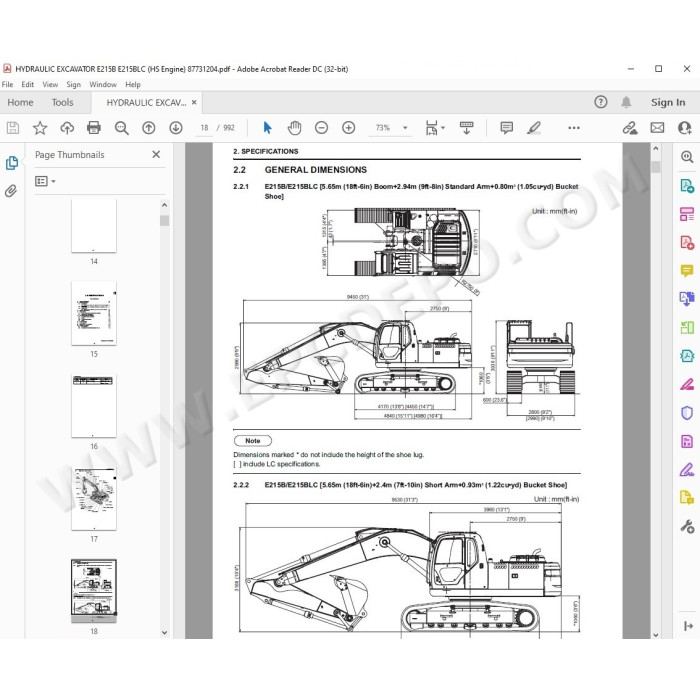The width and height of the screenshot is (700, 700).
Task: Open the Export PDF tool
Action: (687, 185)
